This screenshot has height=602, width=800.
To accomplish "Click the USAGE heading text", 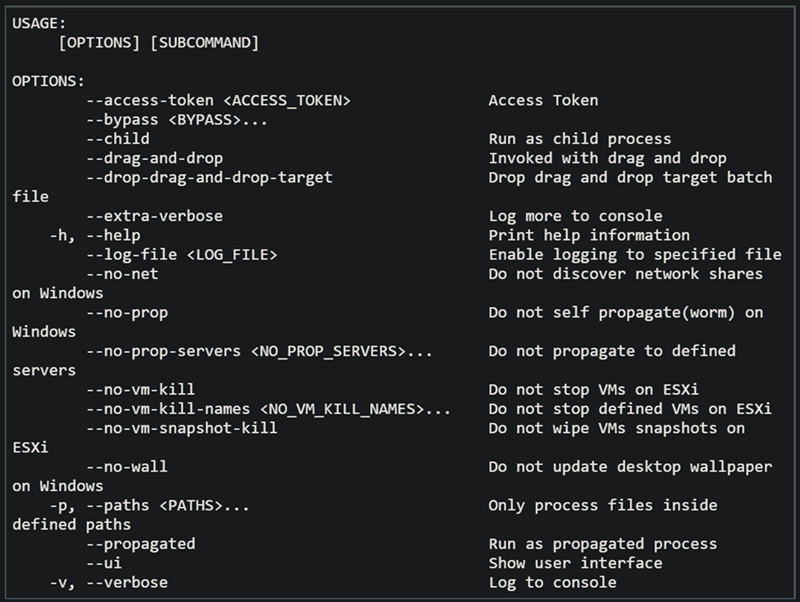I will click(x=39, y=24).
